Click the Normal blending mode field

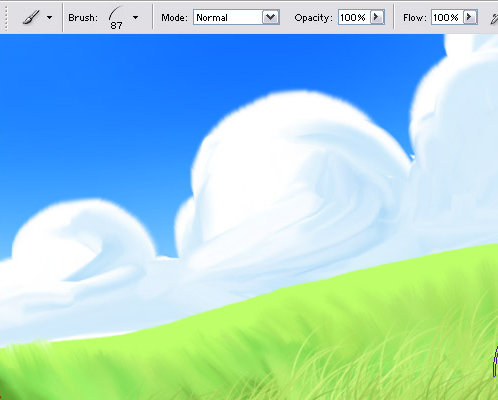pyautogui.click(x=228, y=17)
